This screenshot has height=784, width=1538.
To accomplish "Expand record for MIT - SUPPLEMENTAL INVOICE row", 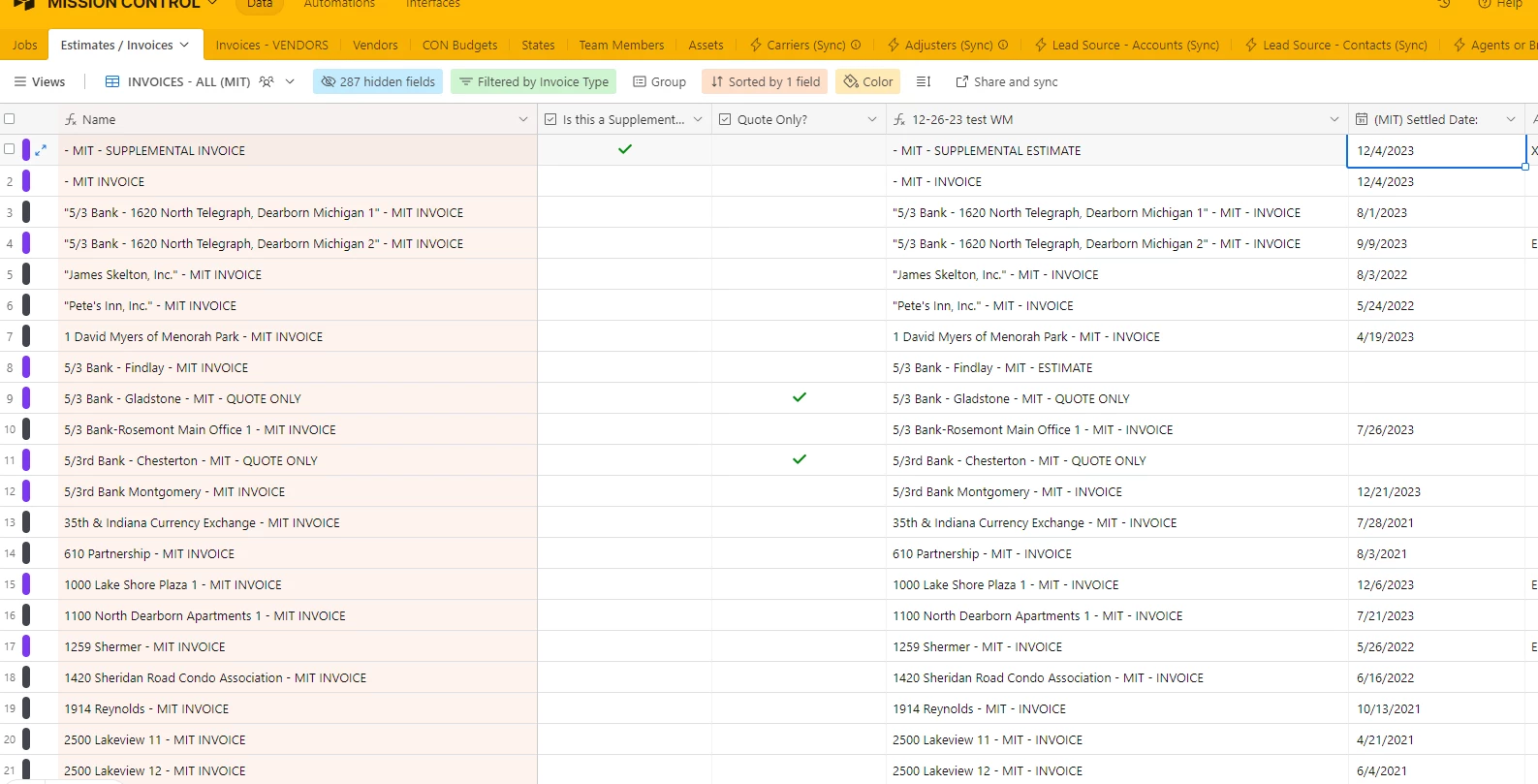I will (41, 150).
